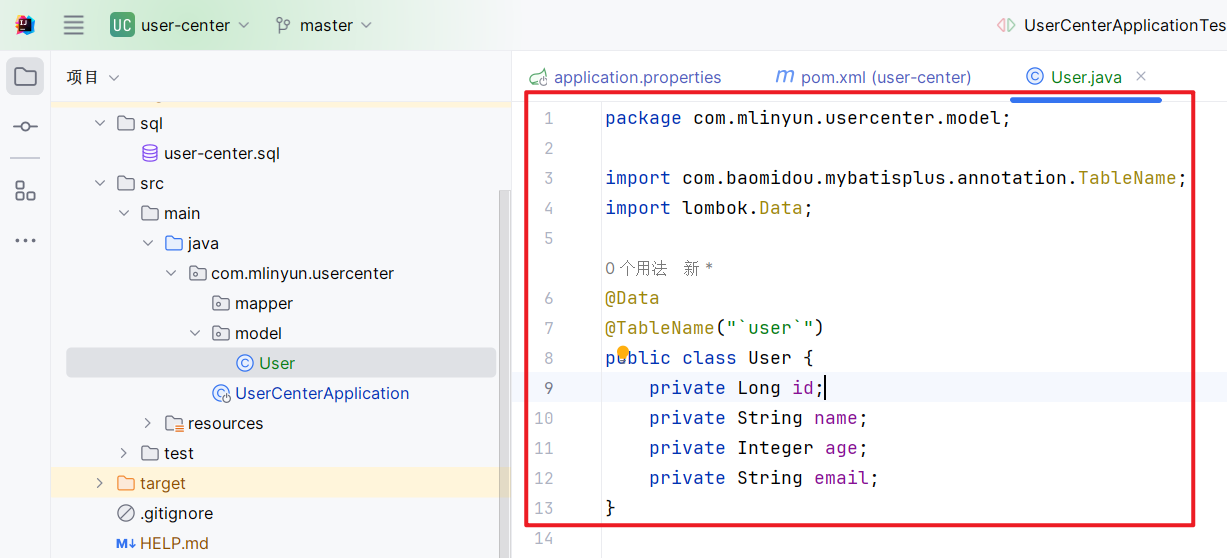Image resolution: width=1227 pixels, height=558 pixels.
Task: Select the UserCenterApplicationTests run configuration
Action: [1122, 25]
